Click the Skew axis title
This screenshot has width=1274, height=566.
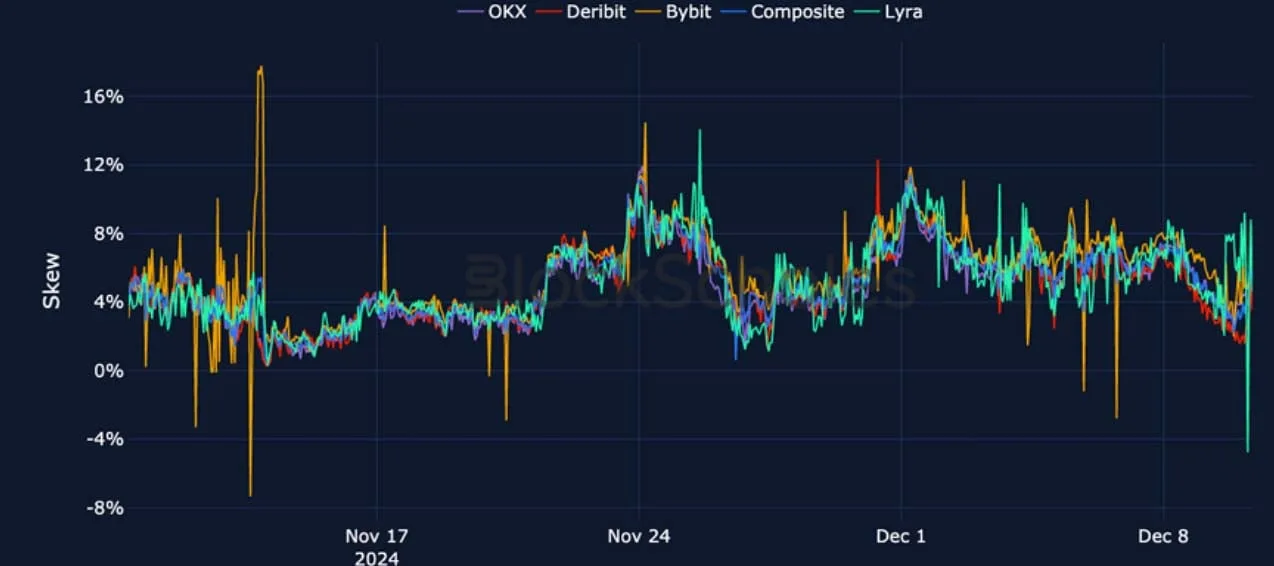(x=51, y=280)
